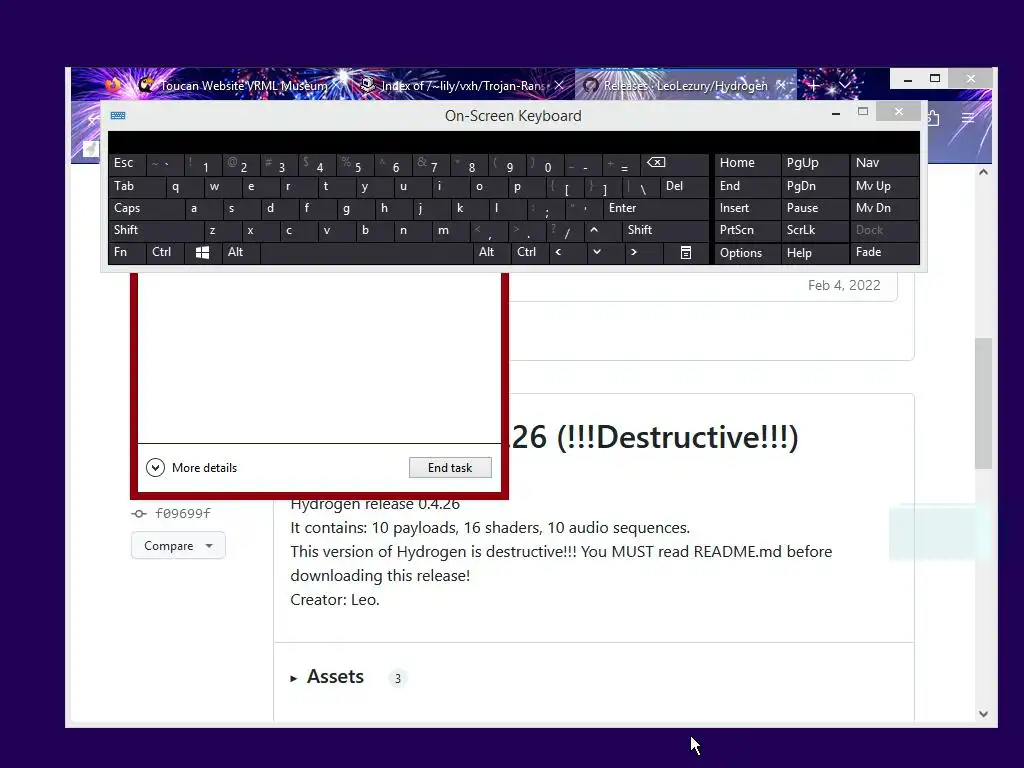Screen dimensions: 1024x768
Task: Click the Assets count badge 3
Action: point(397,679)
